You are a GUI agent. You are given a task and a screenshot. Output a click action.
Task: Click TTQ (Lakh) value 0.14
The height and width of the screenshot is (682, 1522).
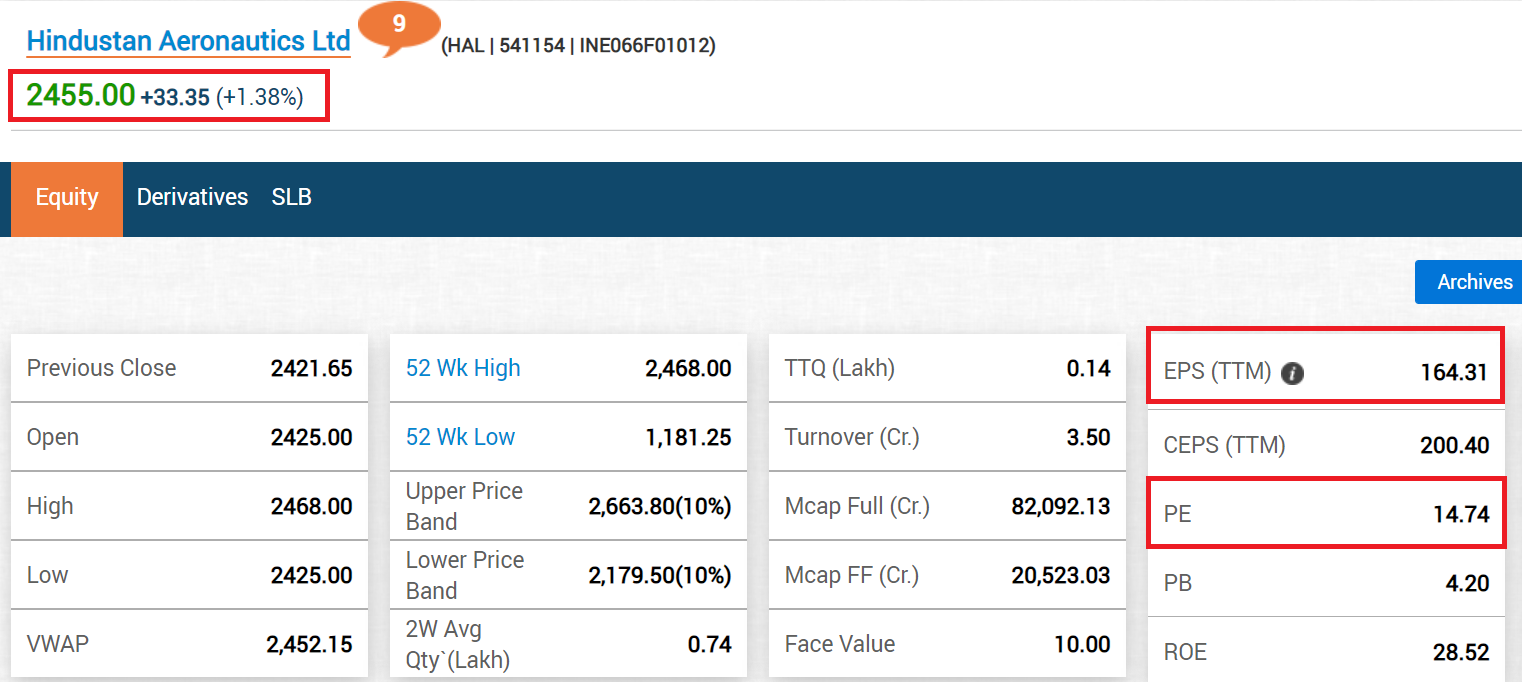1089,368
